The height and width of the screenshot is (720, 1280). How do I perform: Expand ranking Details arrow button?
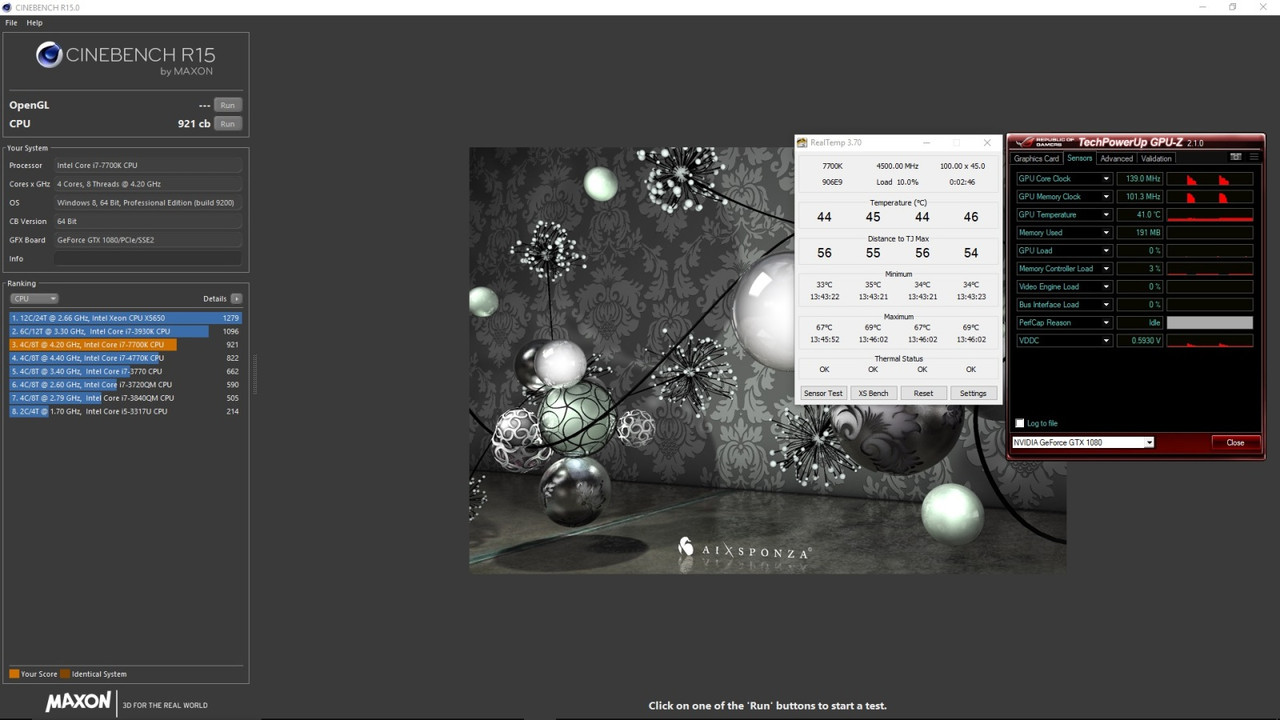(x=236, y=299)
